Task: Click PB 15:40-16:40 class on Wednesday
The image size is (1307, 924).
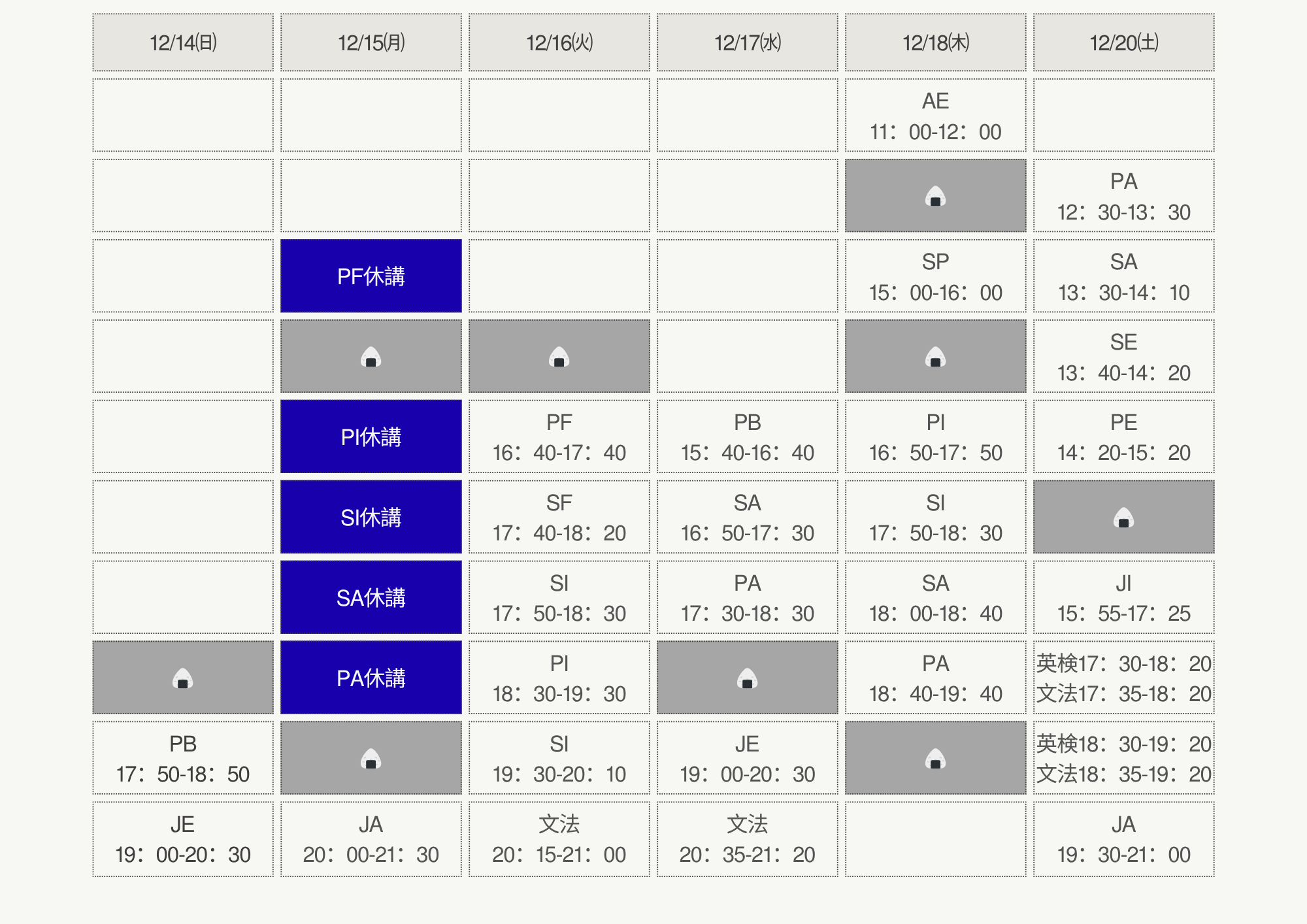Action: pos(747,437)
